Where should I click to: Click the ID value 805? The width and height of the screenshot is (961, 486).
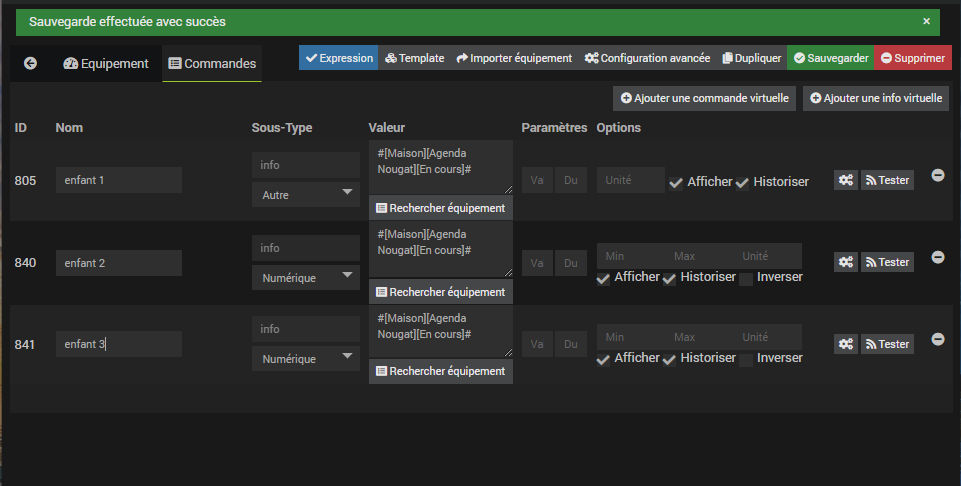(25, 180)
